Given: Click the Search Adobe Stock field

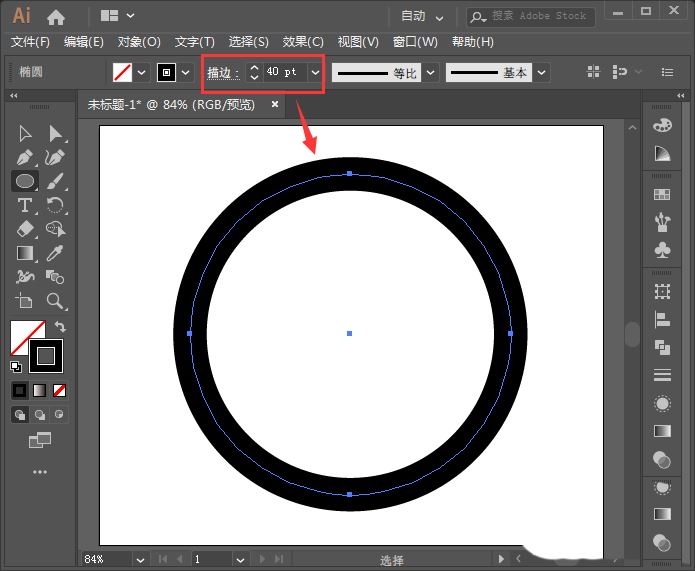Looking at the screenshot, I should pos(540,16).
